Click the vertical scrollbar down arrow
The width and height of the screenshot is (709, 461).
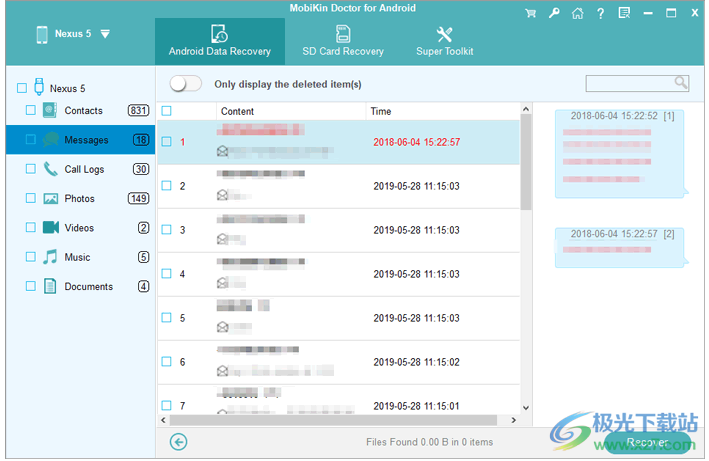coord(525,408)
